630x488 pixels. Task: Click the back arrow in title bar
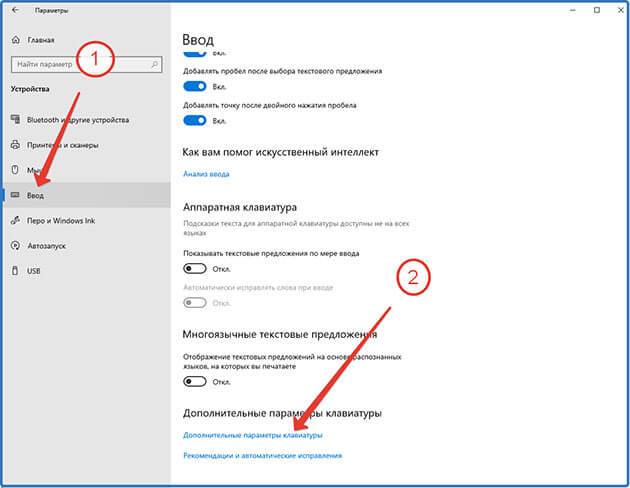pyautogui.click(x=15, y=10)
